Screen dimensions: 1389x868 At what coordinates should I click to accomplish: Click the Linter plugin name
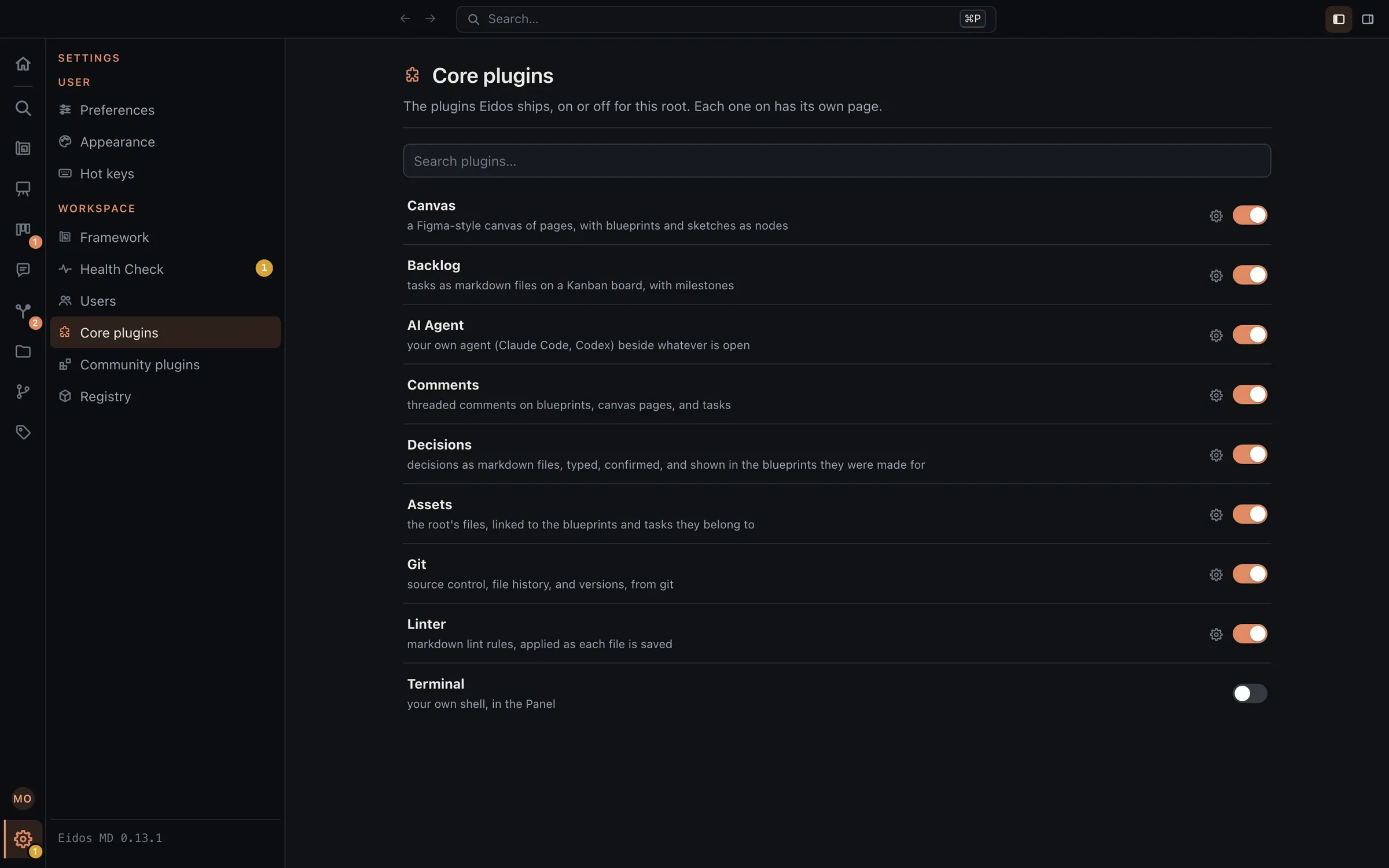[426, 624]
